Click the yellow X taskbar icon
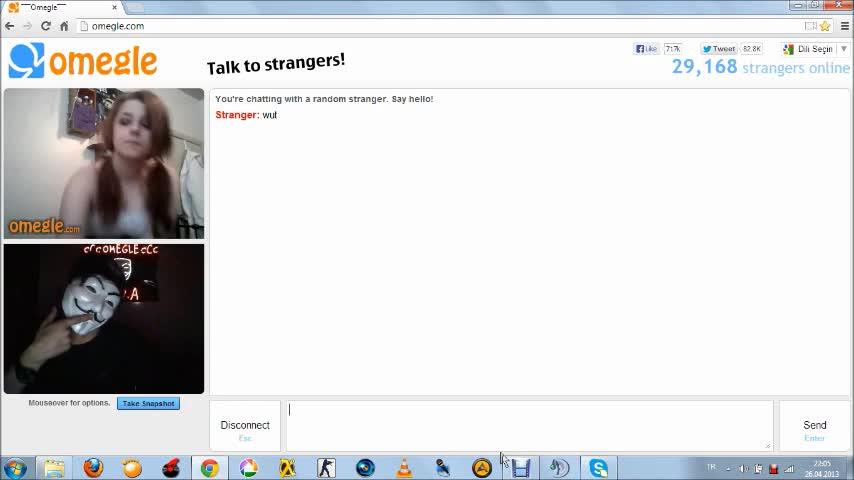The image size is (854, 480). [x=287, y=468]
